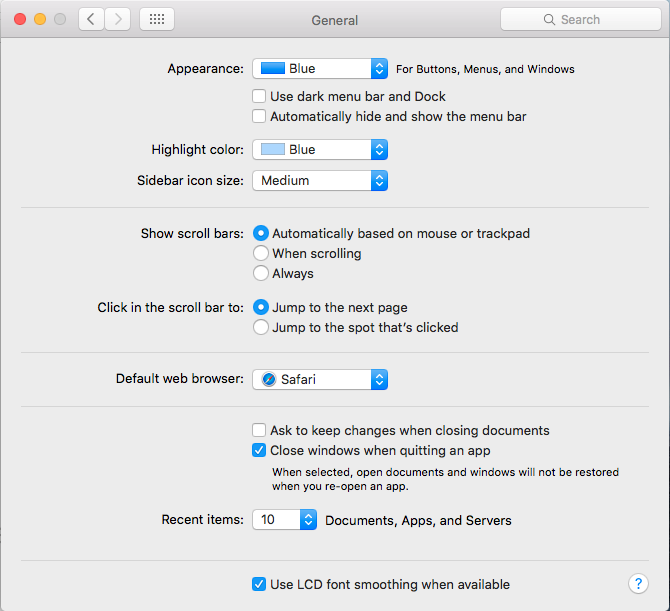Choose 'Jump to the spot that's clicked'
Viewport: 670px width, 611px height.
pyautogui.click(x=261, y=327)
